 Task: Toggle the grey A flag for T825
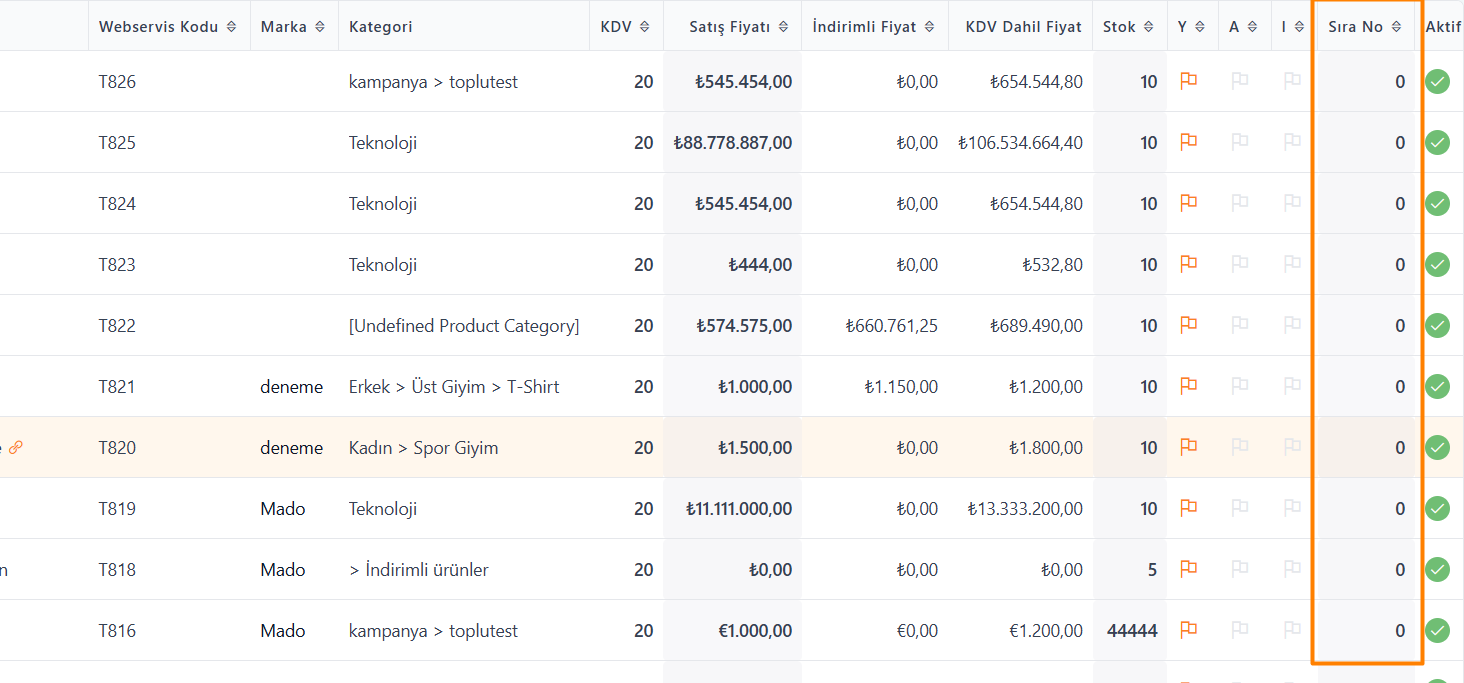point(1240,142)
